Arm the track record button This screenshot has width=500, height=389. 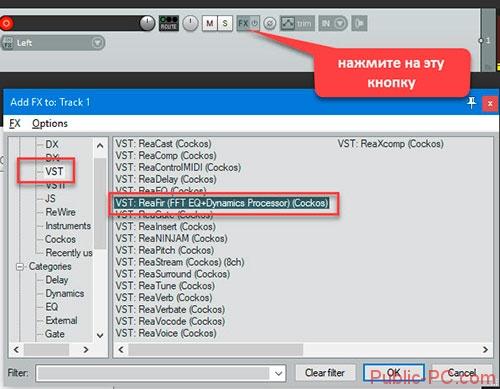tap(6, 23)
